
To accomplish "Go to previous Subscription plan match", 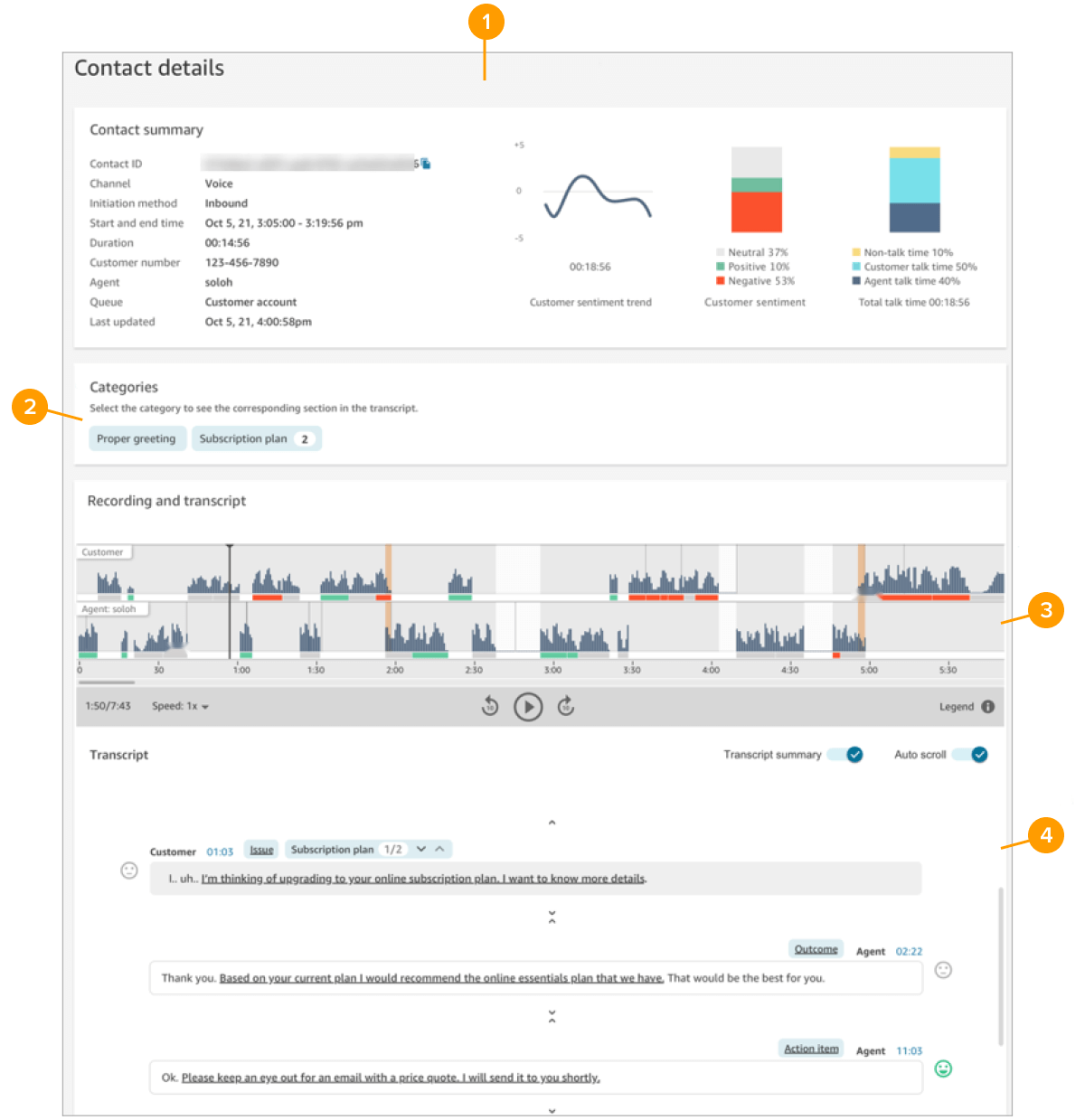I will pos(439,849).
